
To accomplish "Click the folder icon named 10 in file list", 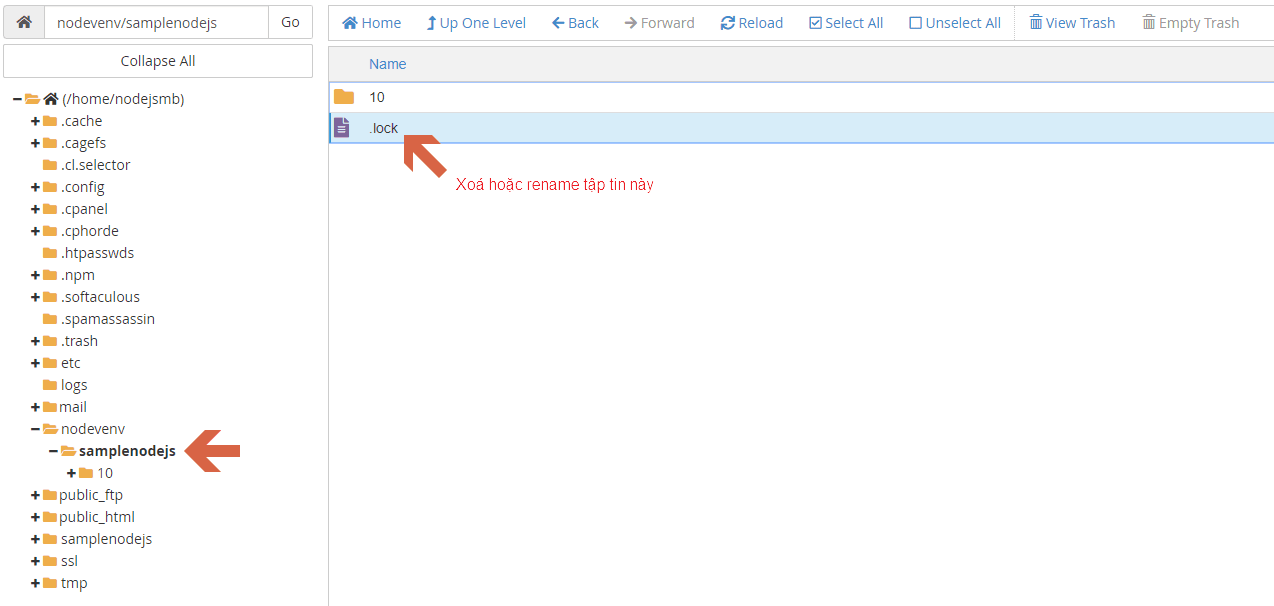I will point(344,97).
